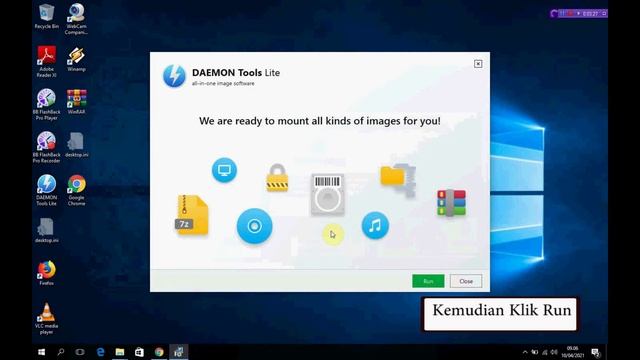This screenshot has height=360, width=640.
Task: Open WinRAR desktop shortcut
Action: 76,102
